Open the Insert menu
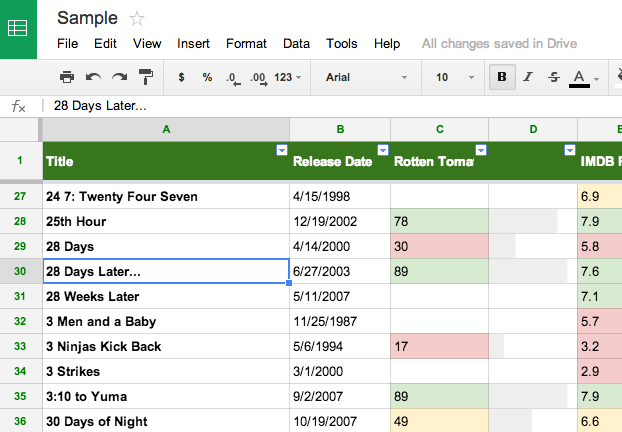This screenshot has width=622, height=432. [193, 44]
